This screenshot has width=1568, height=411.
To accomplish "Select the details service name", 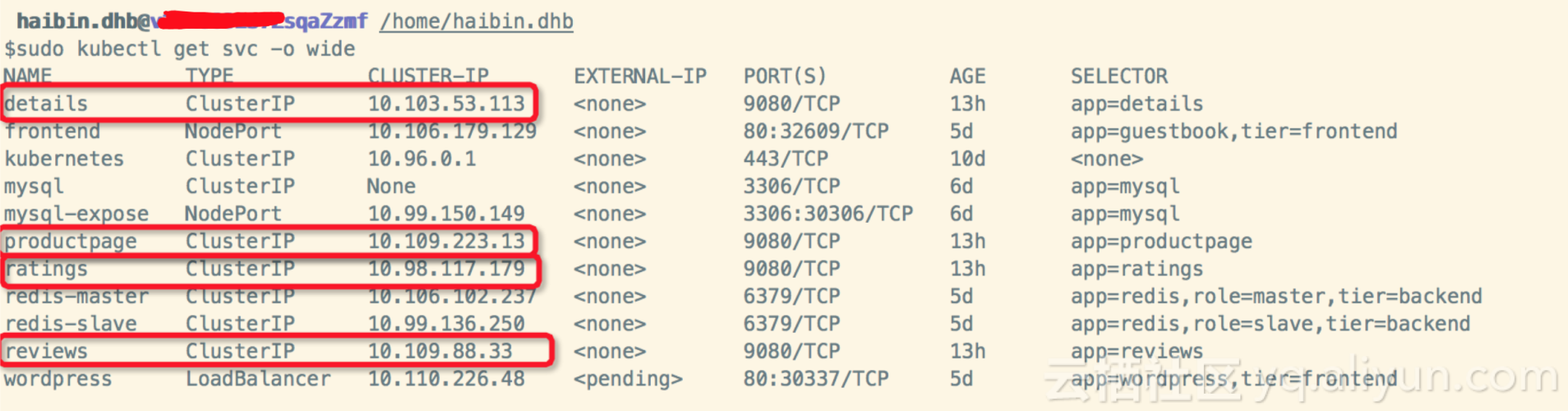I will pyautogui.click(x=46, y=104).
